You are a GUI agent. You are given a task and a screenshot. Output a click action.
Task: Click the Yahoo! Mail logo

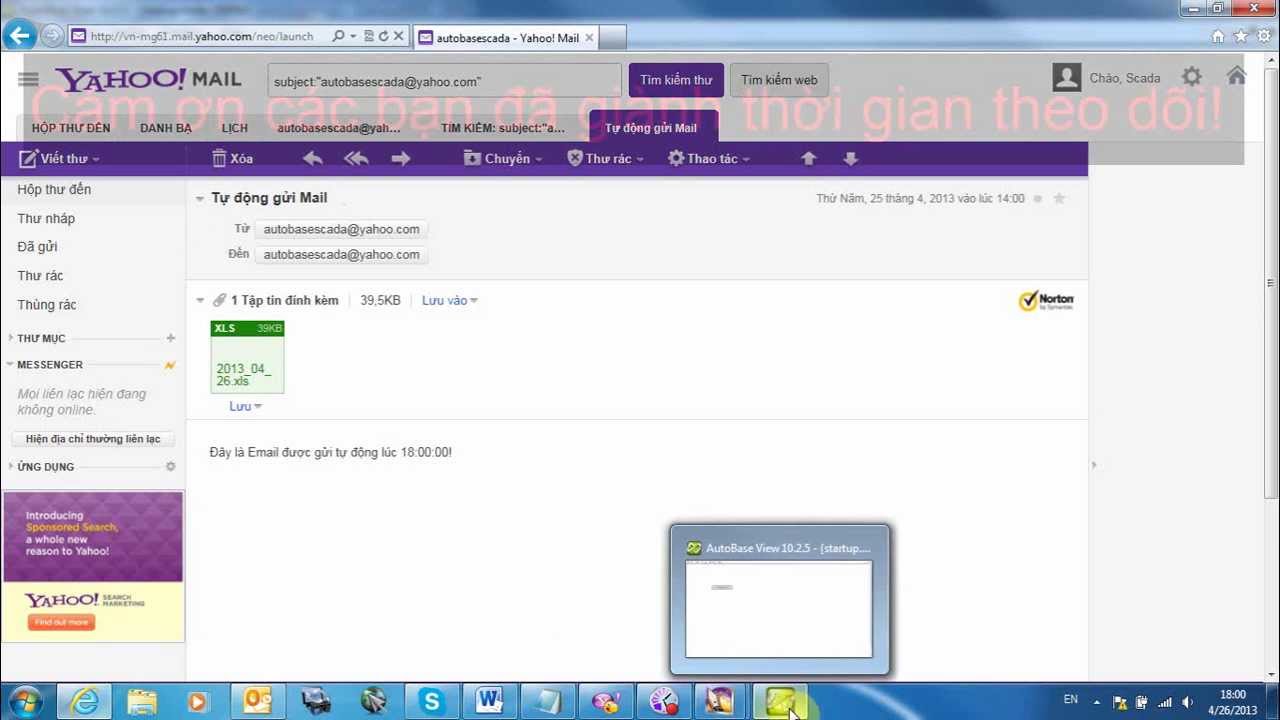coord(148,79)
